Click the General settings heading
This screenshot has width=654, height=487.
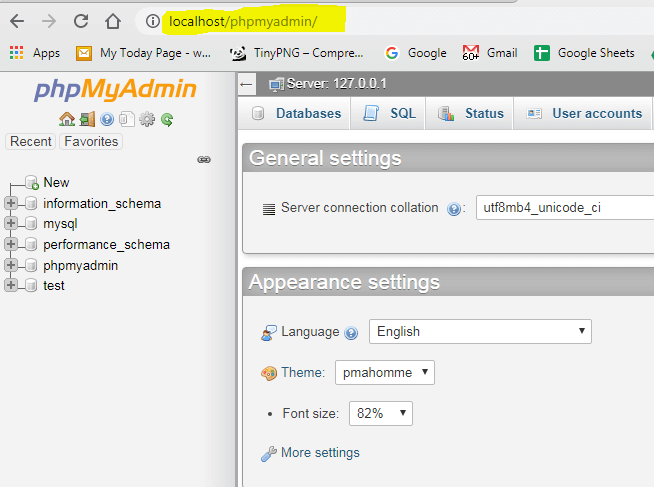pos(325,158)
